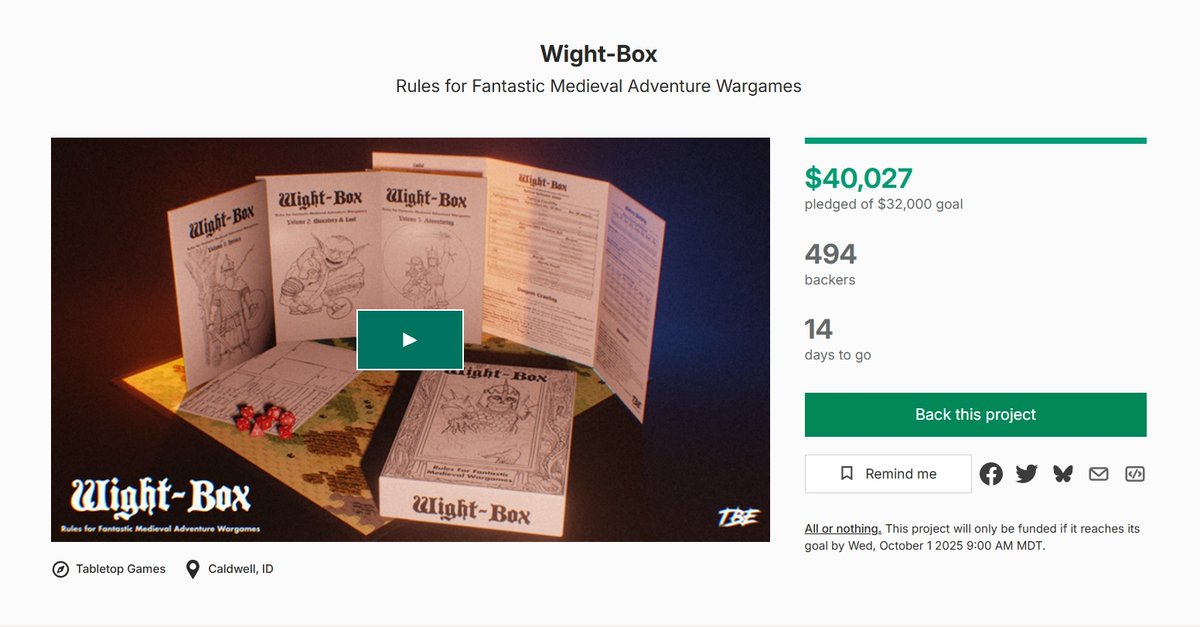This screenshot has width=1200, height=627.
Task: Share via the Bluesky butterfly icon
Action: 1063,474
